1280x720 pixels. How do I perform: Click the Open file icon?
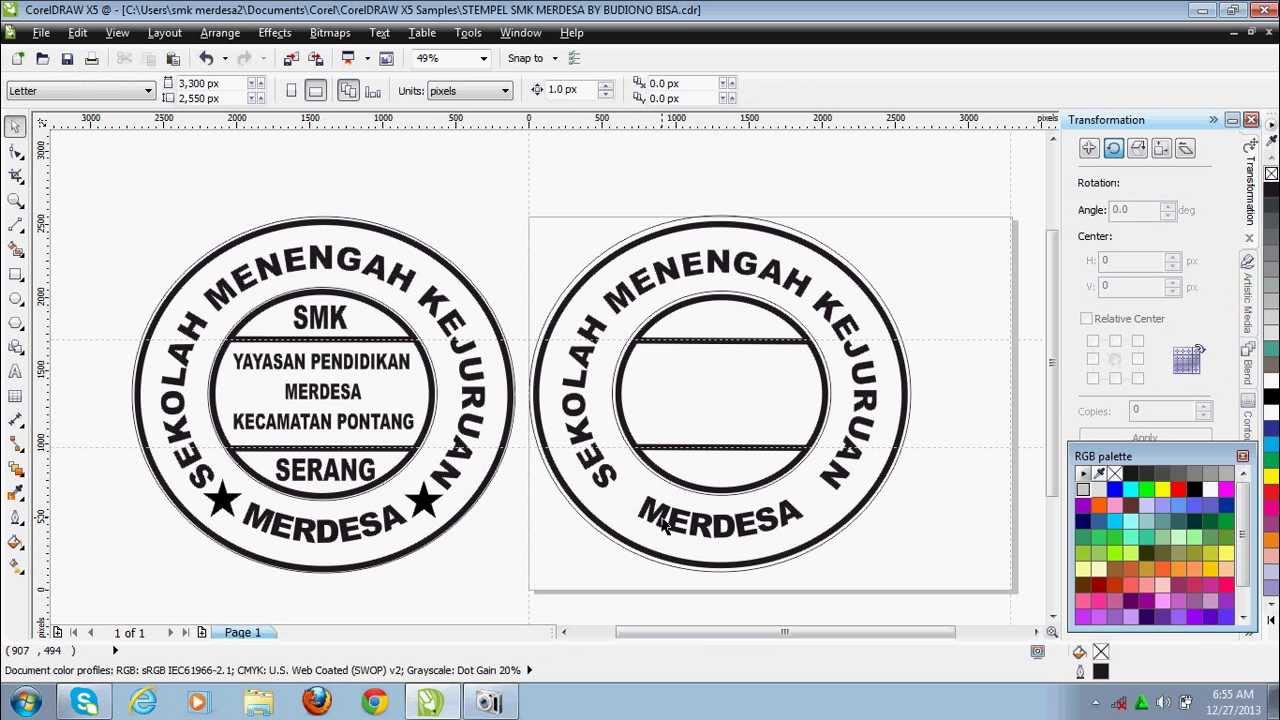pos(42,58)
